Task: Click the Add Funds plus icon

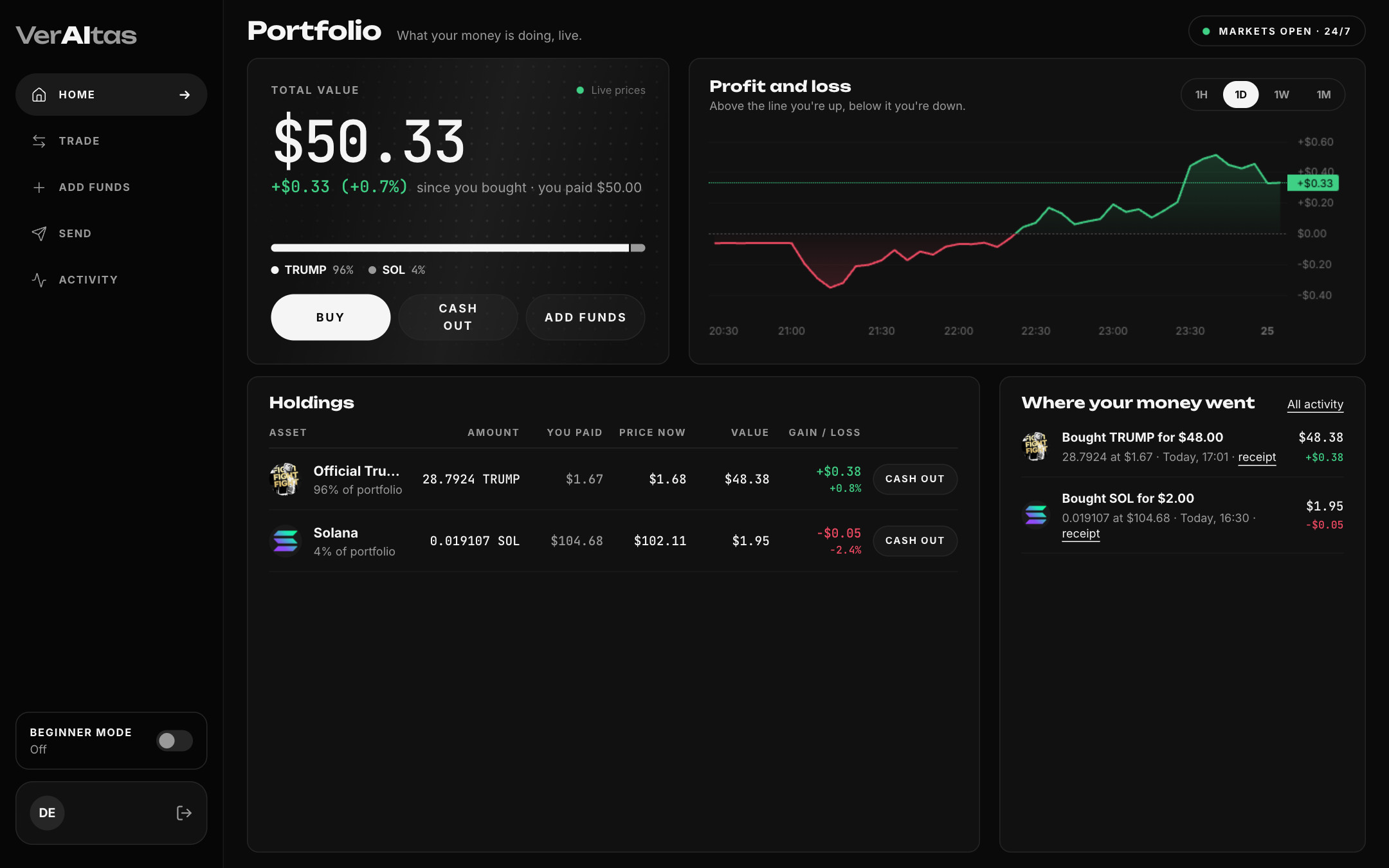Action: (x=39, y=187)
